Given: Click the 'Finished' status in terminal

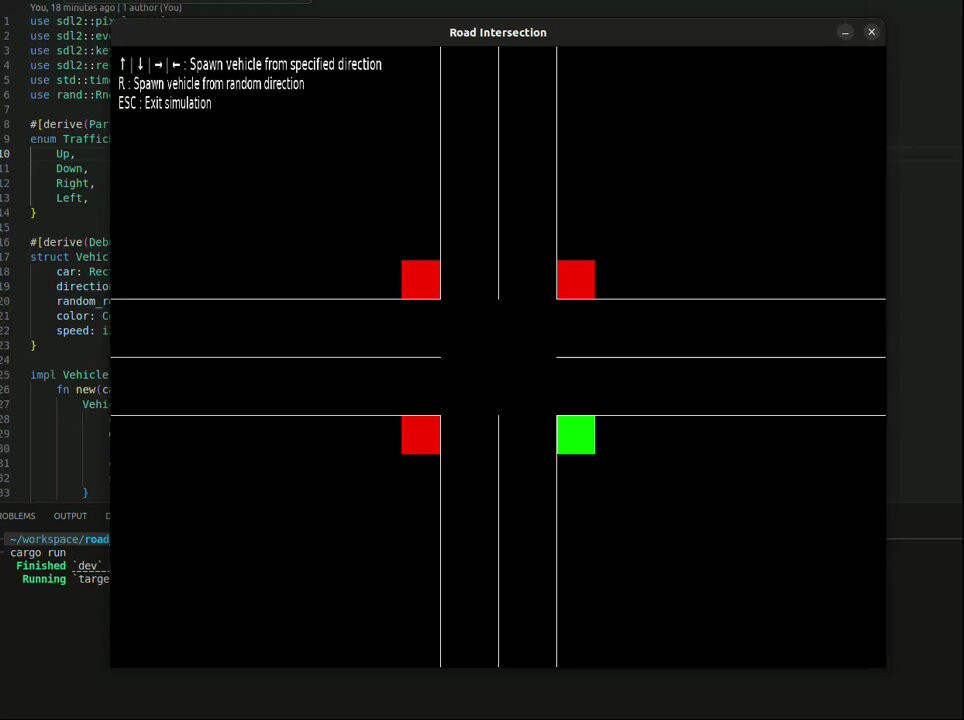Looking at the screenshot, I should [x=41, y=566].
